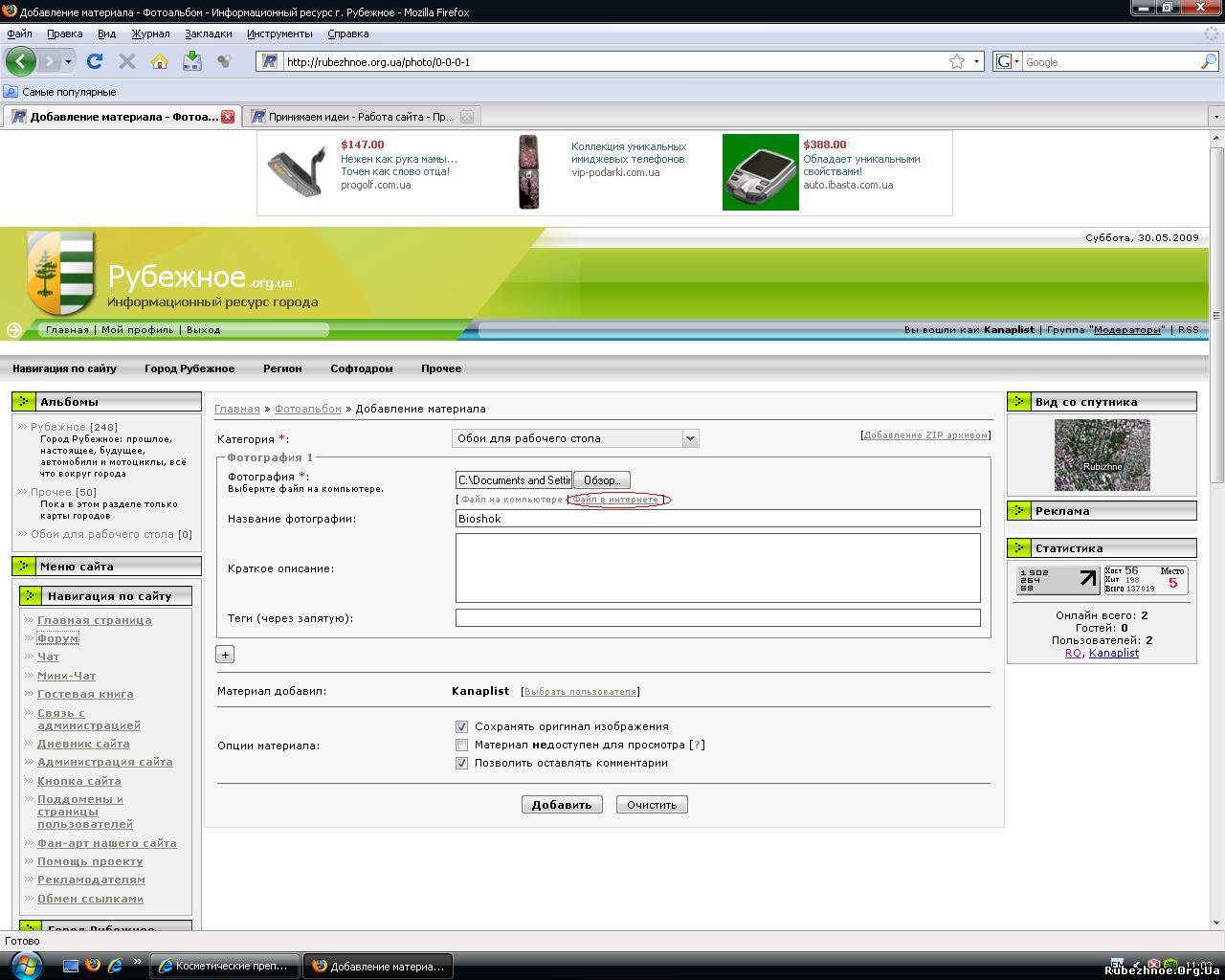Image resolution: width=1225 pixels, height=980 pixels.
Task: Go to Home page via house icon
Action: (159, 61)
